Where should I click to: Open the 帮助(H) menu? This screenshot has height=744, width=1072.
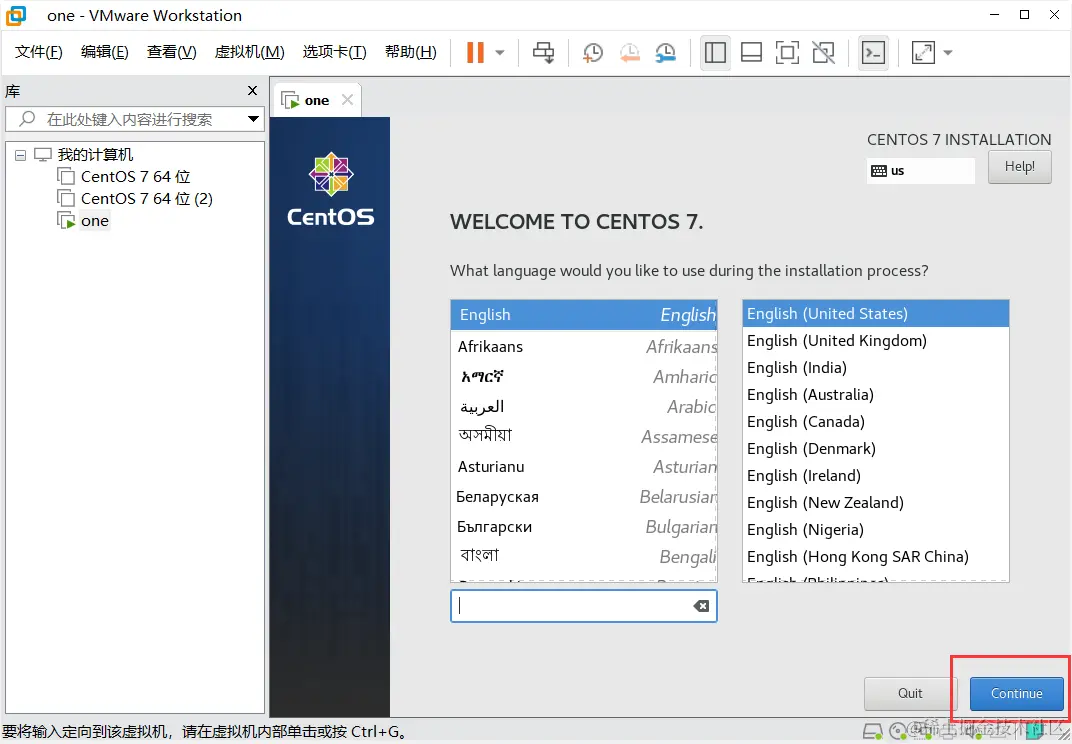[411, 52]
